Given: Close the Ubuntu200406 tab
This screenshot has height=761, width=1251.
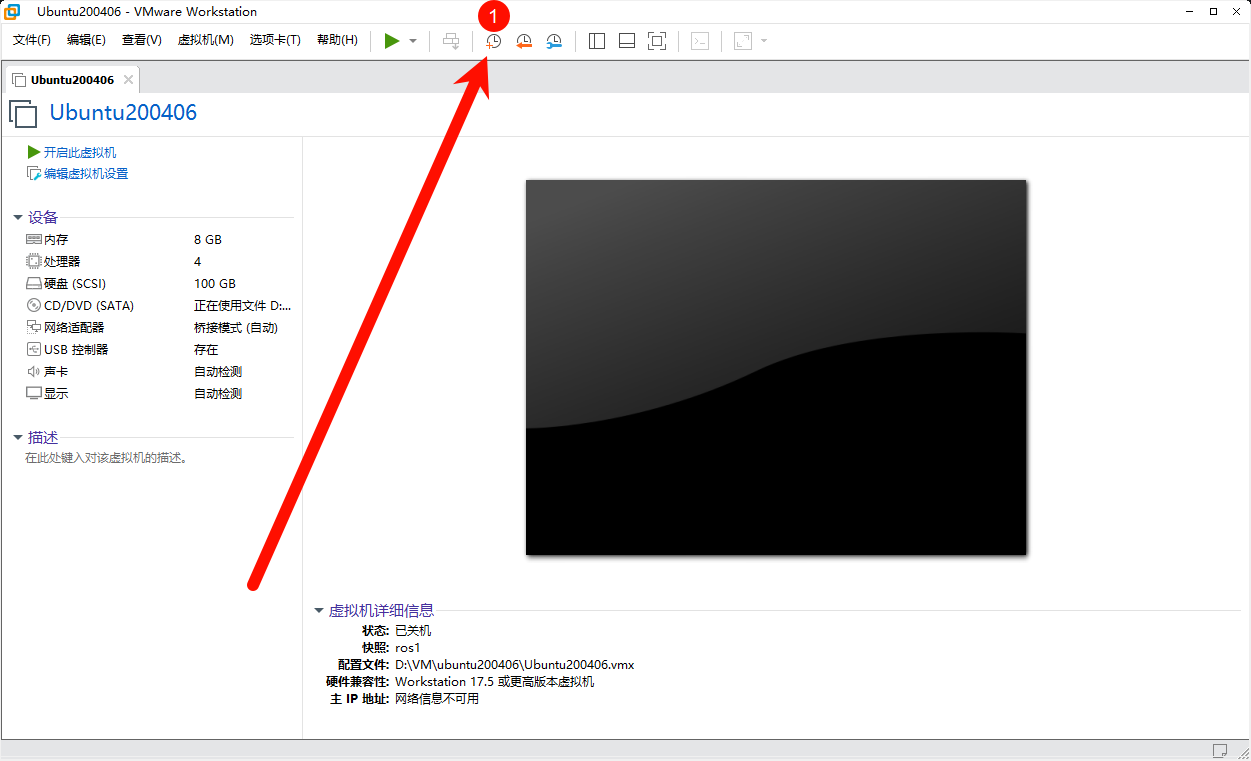Looking at the screenshot, I should click(128, 80).
